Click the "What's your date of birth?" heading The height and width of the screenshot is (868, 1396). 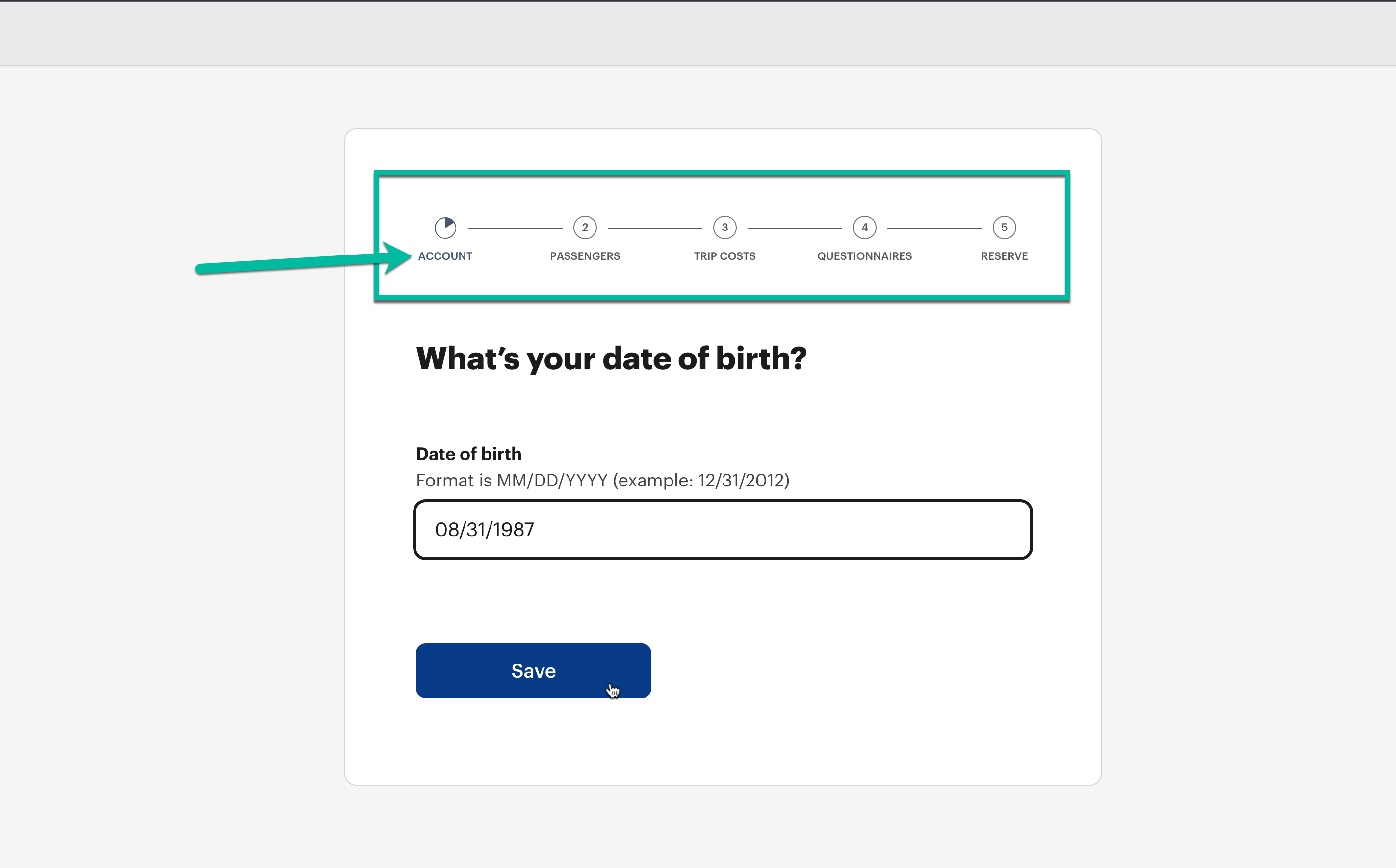[611, 358]
